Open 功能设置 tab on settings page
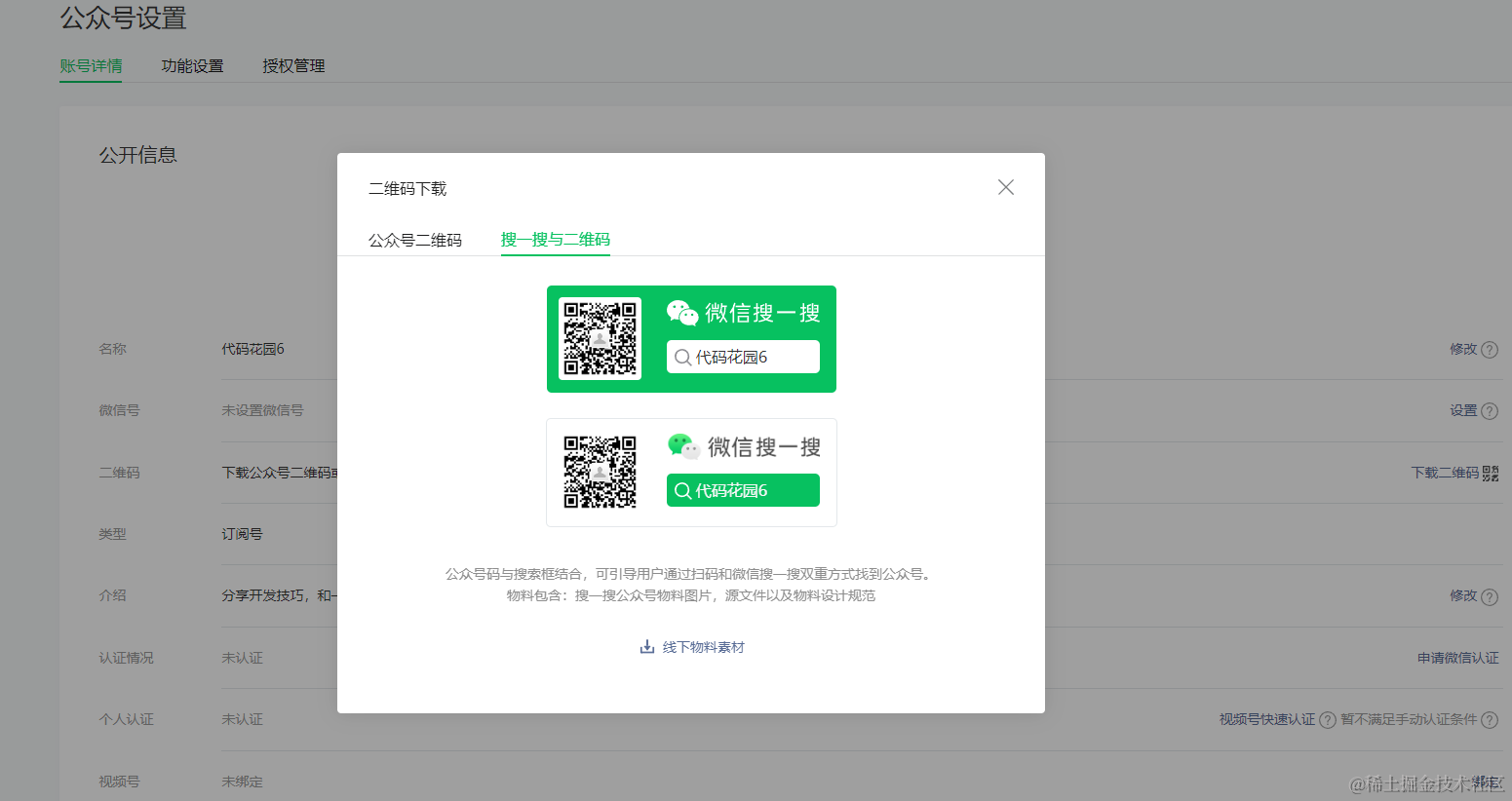1512x801 pixels. (192, 66)
